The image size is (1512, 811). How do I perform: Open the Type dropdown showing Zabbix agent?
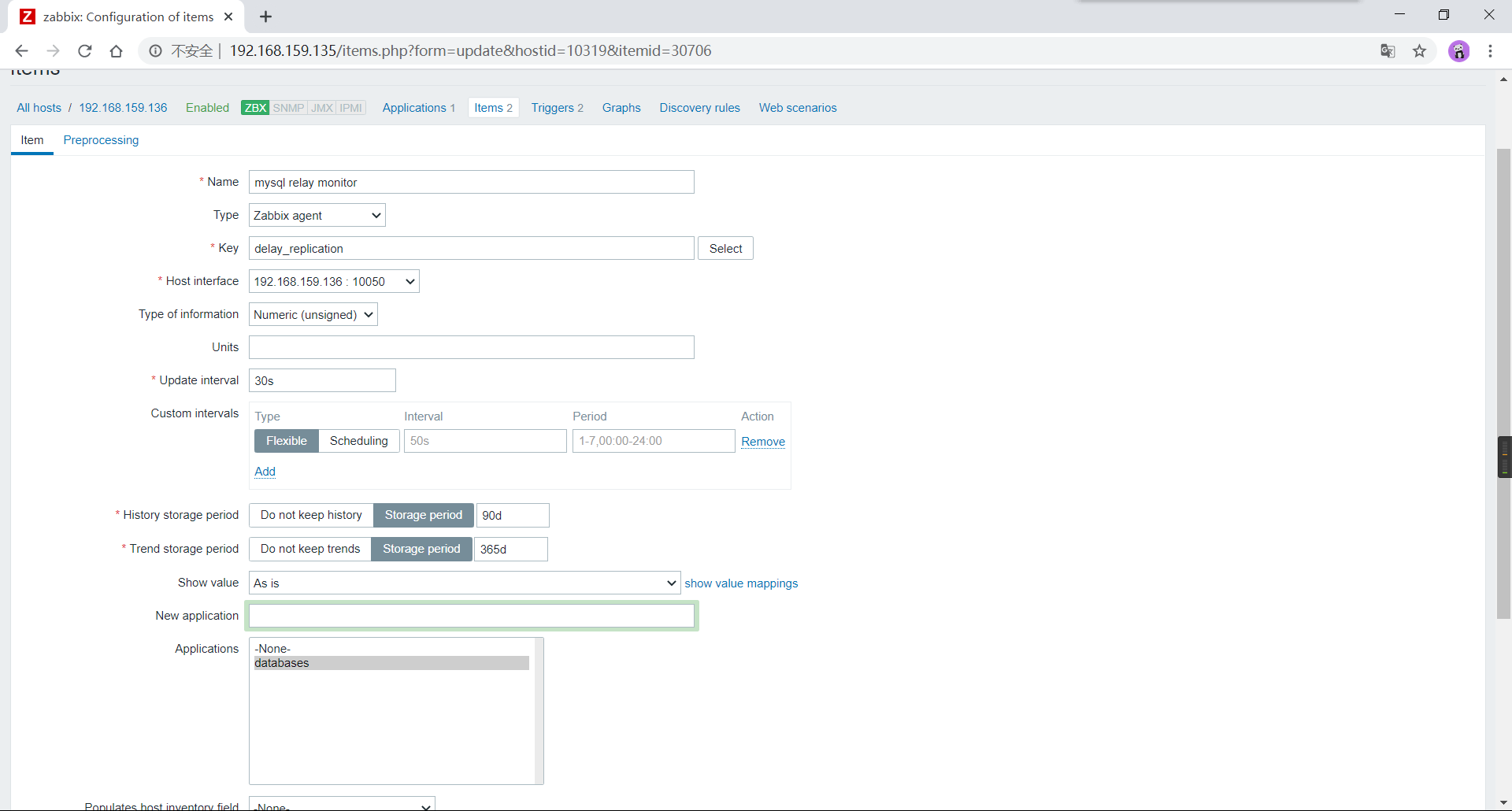[317, 216]
